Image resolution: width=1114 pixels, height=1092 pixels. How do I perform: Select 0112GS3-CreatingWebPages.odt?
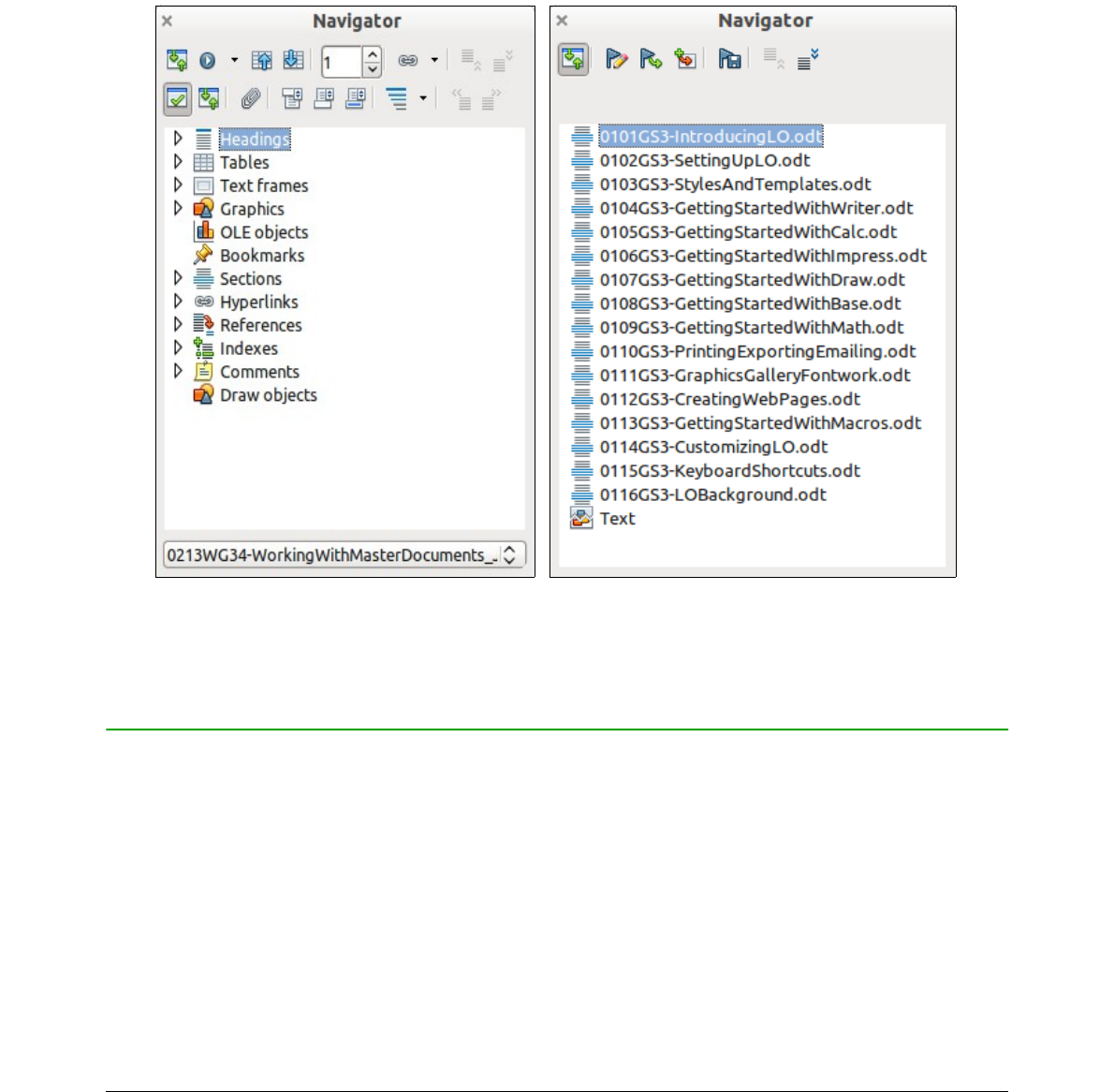click(x=729, y=400)
